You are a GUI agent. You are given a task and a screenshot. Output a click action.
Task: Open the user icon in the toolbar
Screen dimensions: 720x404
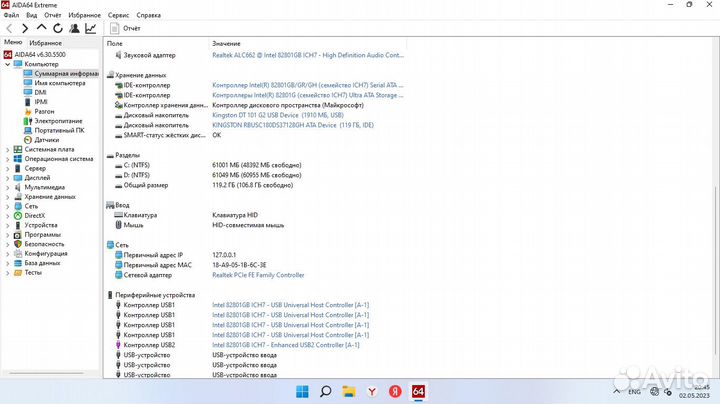[74, 28]
